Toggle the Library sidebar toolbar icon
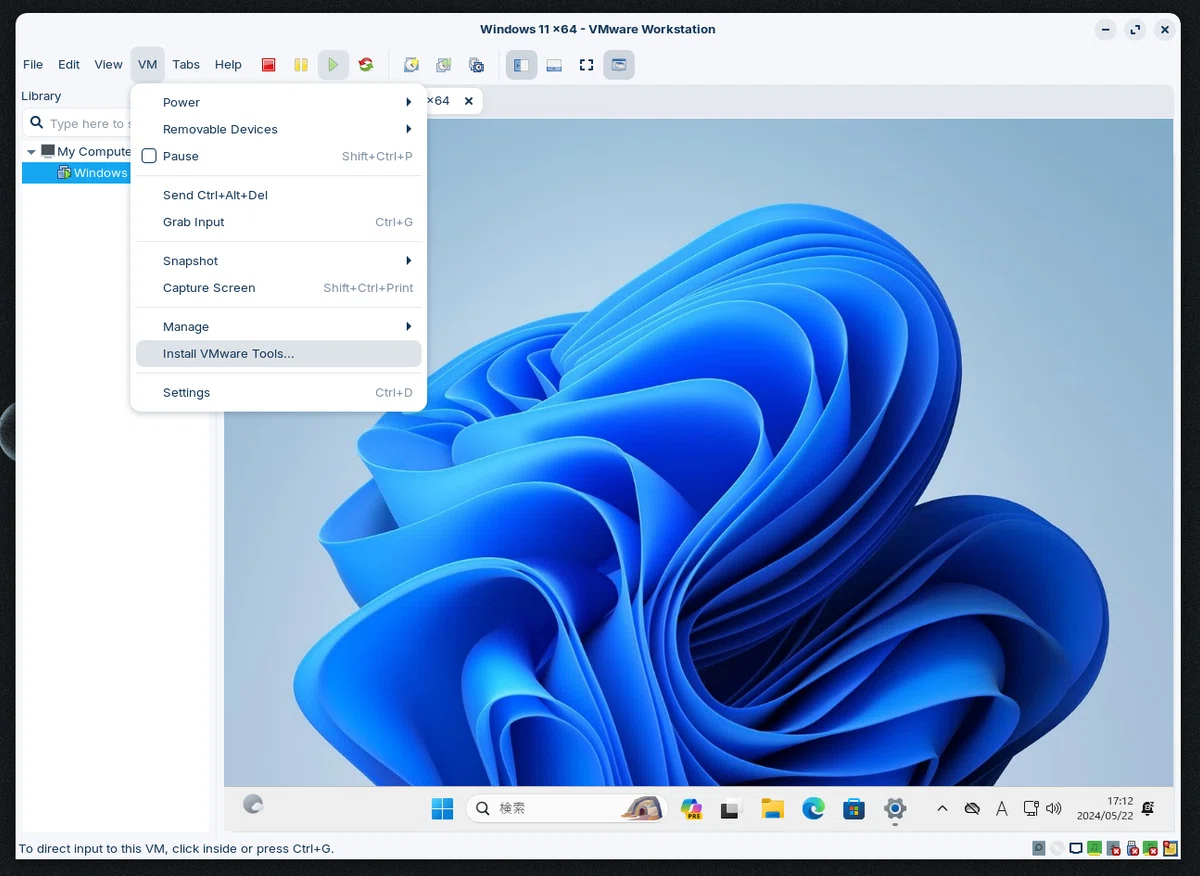 point(521,65)
